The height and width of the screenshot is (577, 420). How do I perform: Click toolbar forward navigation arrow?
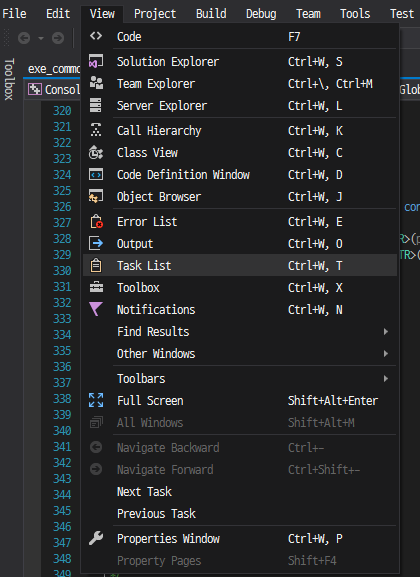(58, 38)
